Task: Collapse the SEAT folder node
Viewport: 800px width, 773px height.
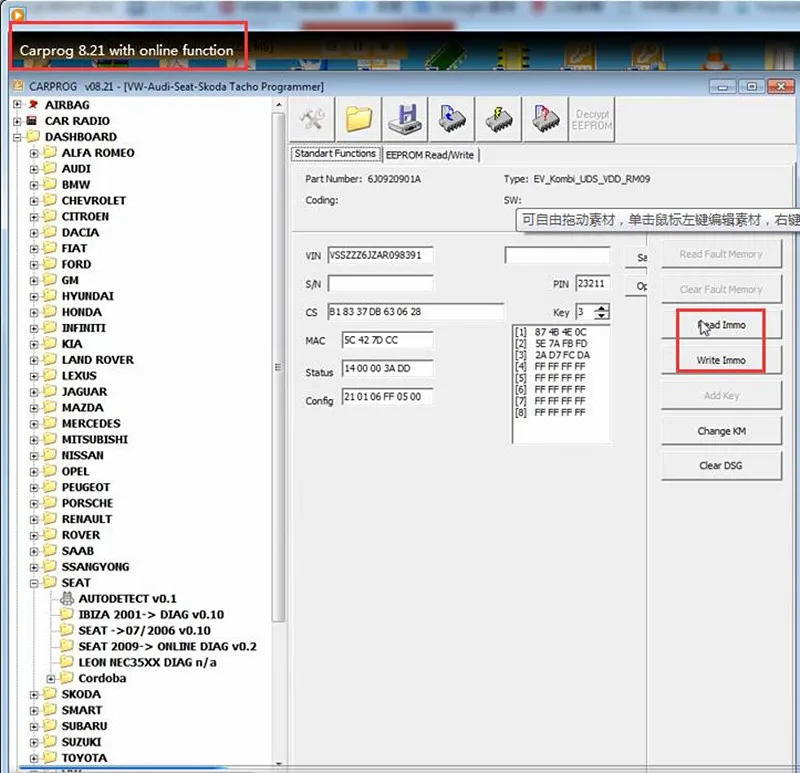Action: (34, 583)
